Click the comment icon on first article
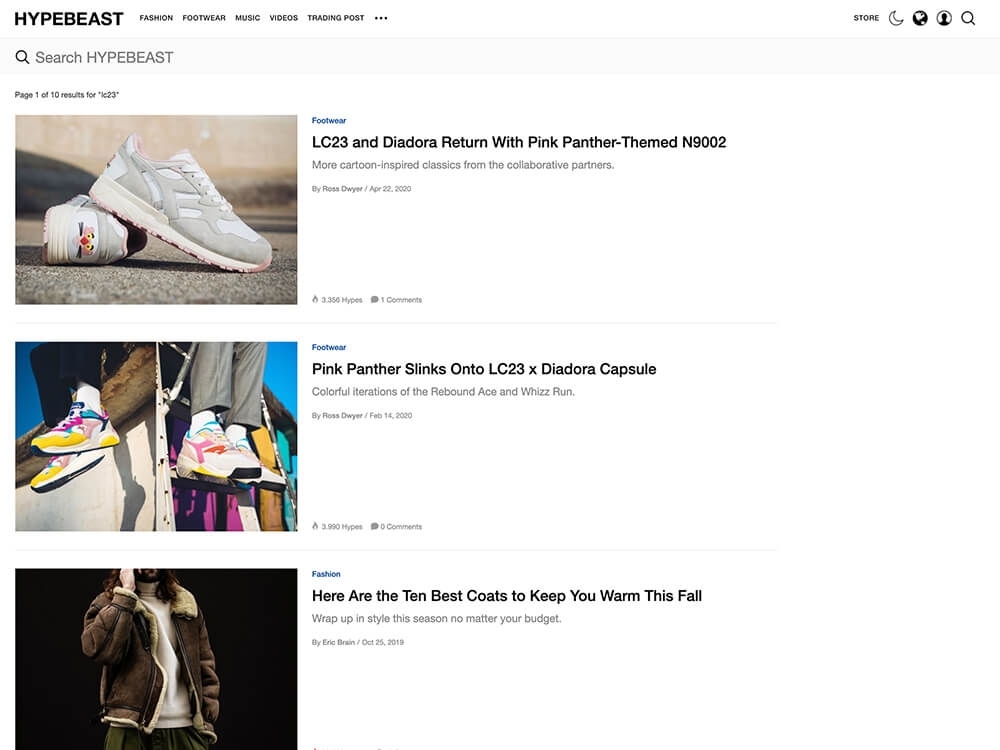The height and width of the screenshot is (750, 1000). (x=375, y=299)
